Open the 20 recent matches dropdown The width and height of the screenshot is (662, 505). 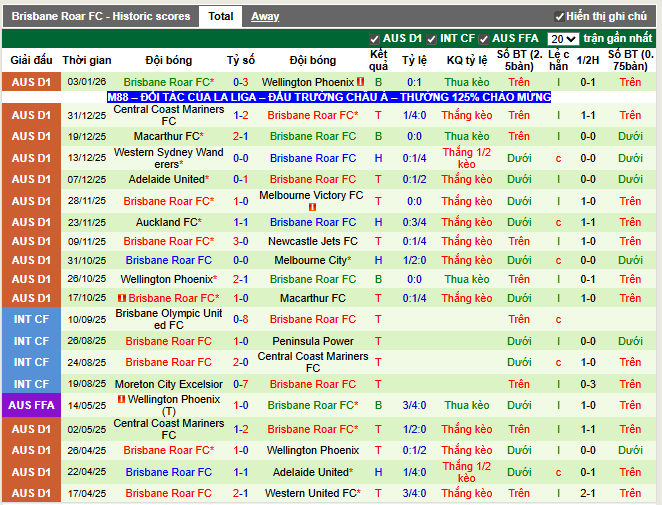(563, 39)
